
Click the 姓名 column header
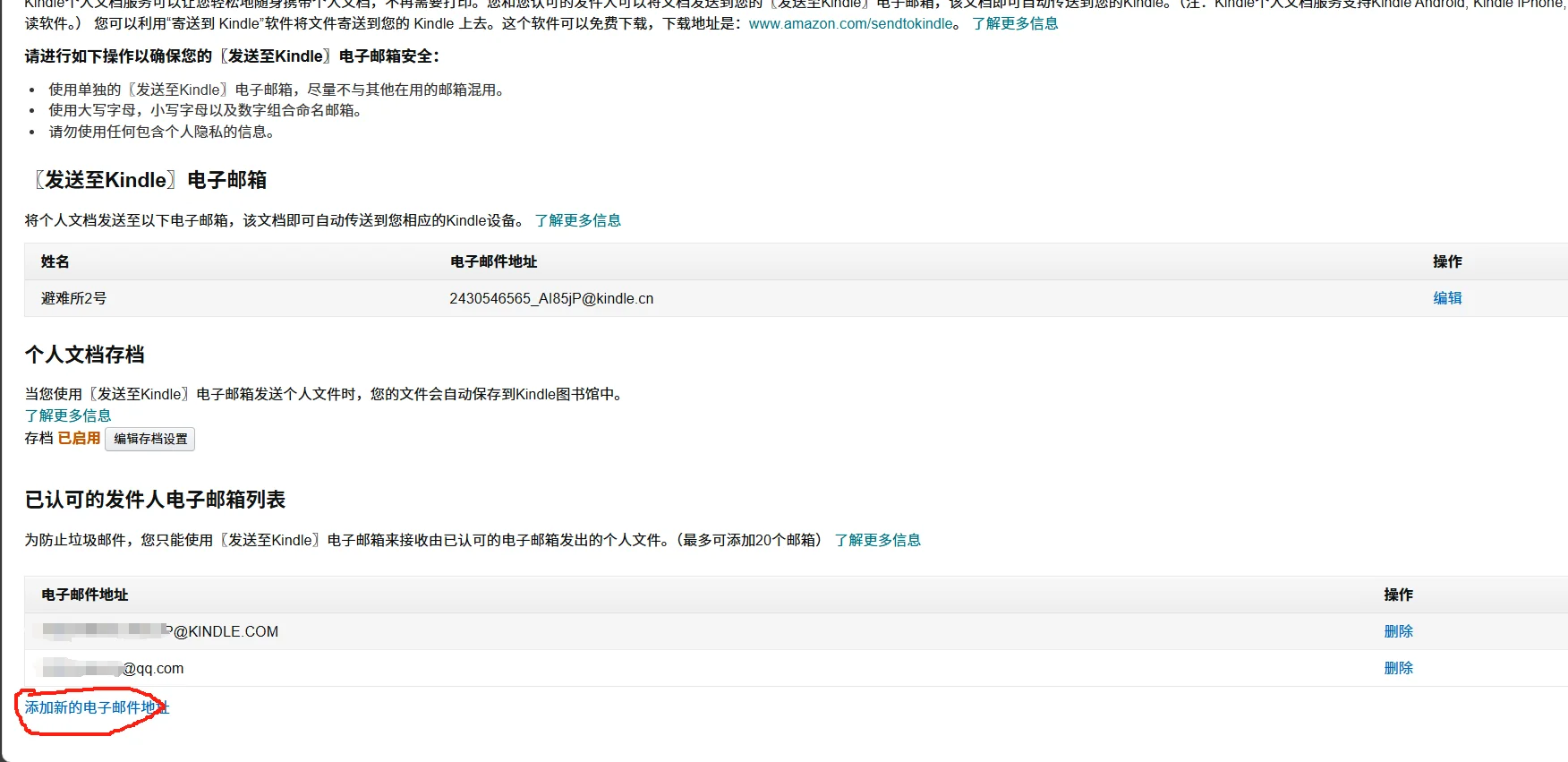click(55, 261)
